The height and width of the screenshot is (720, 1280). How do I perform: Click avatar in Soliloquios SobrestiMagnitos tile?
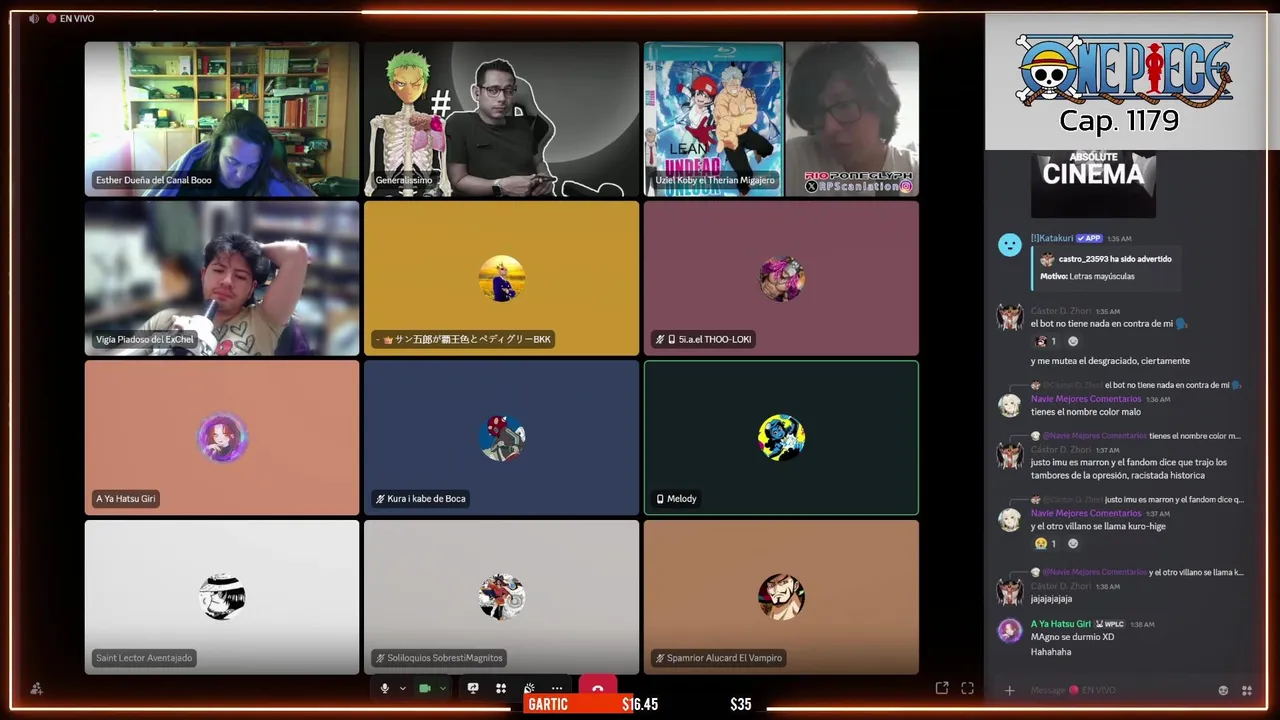point(501,597)
